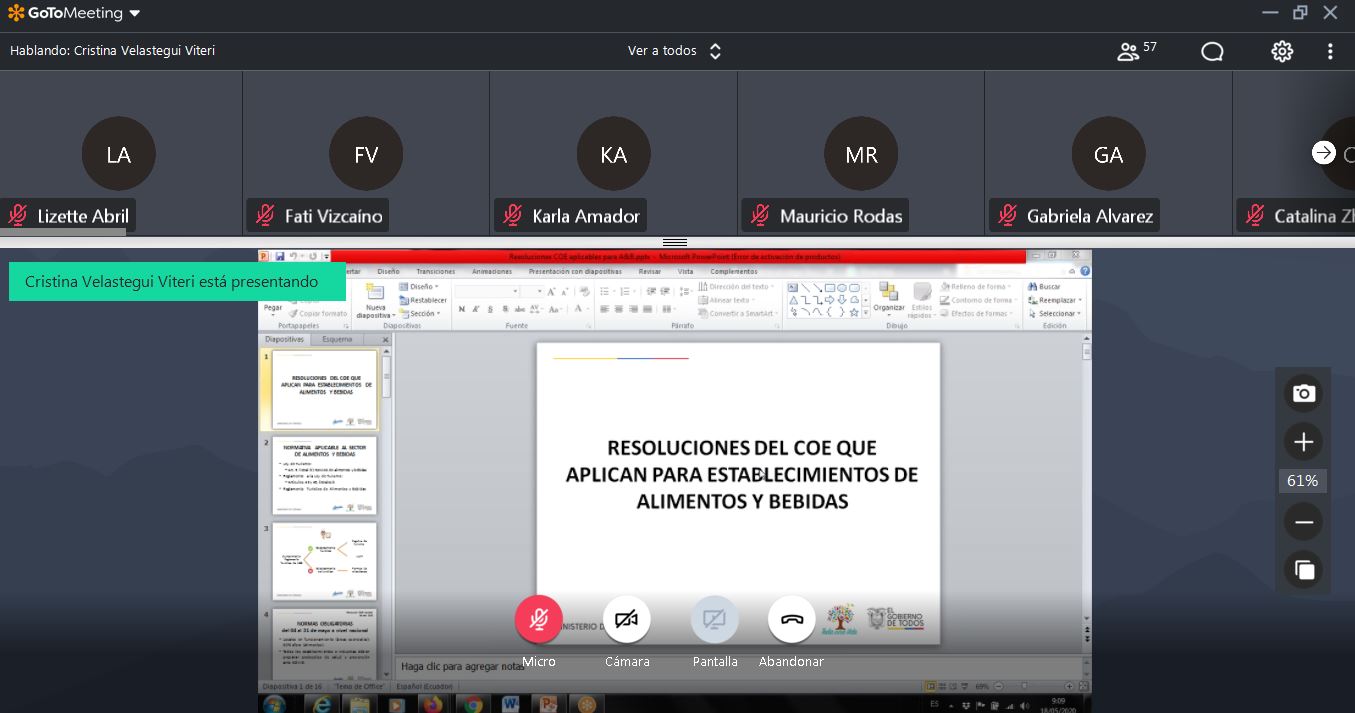Leave meeting with Abandonar button
The width and height of the screenshot is (1355, 713).
pos(792,620)
